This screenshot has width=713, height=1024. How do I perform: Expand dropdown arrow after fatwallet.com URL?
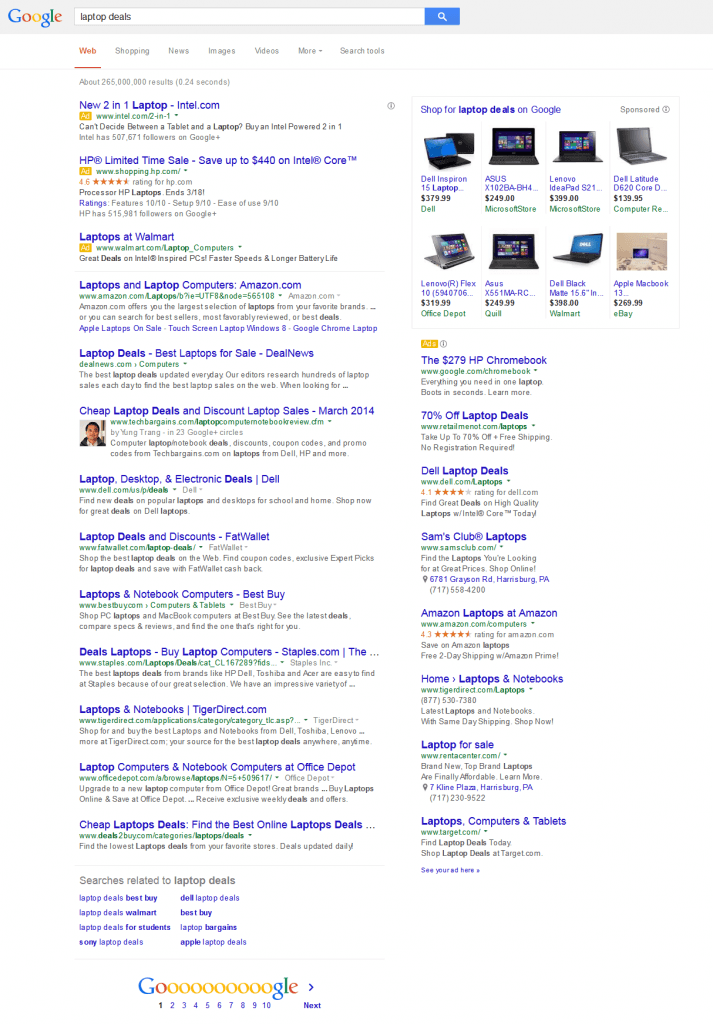point(201,547)
